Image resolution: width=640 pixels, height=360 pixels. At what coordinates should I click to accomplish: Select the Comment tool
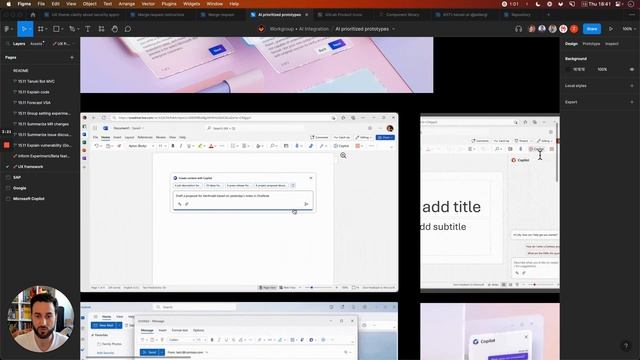(x=128, y=29)
